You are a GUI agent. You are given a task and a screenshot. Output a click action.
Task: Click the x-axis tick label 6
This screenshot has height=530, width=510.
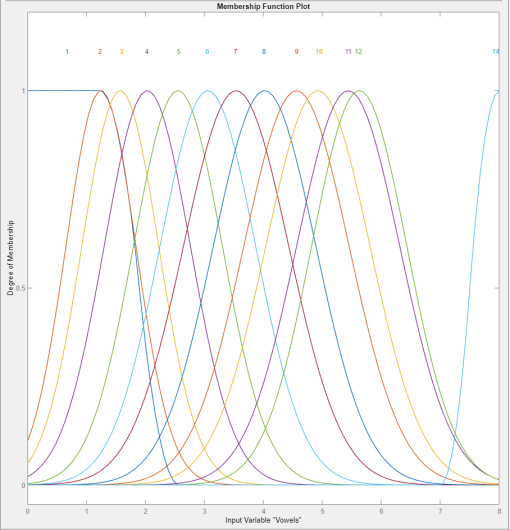pos(381,511)
